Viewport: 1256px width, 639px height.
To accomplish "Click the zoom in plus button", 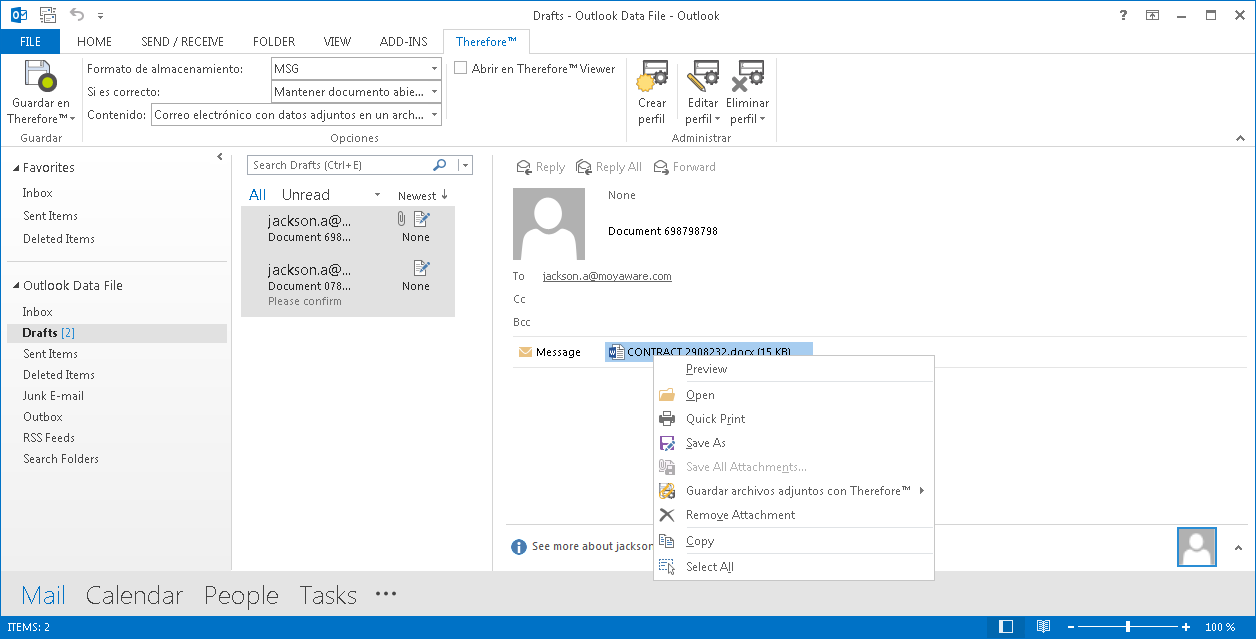I will click(1186, 627).
